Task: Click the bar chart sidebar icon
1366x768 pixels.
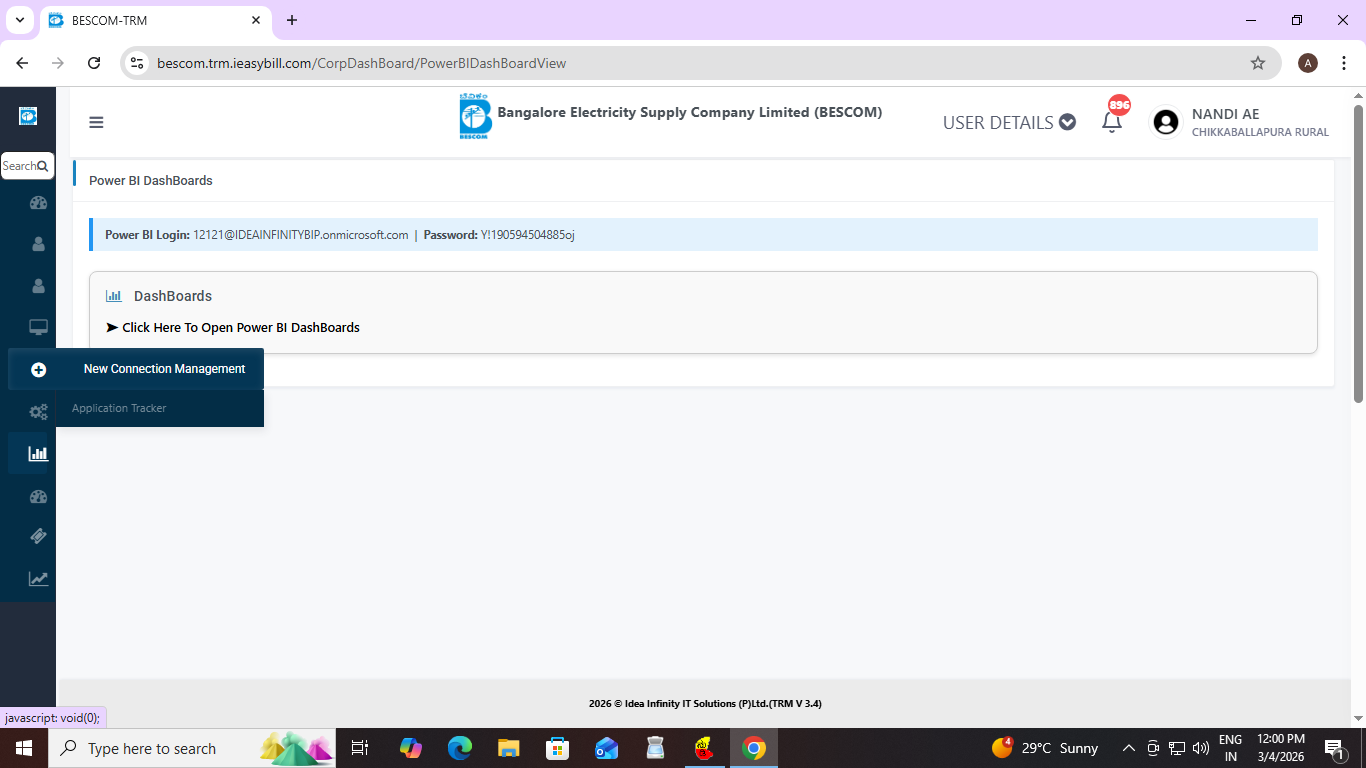Action: point(38,453)
